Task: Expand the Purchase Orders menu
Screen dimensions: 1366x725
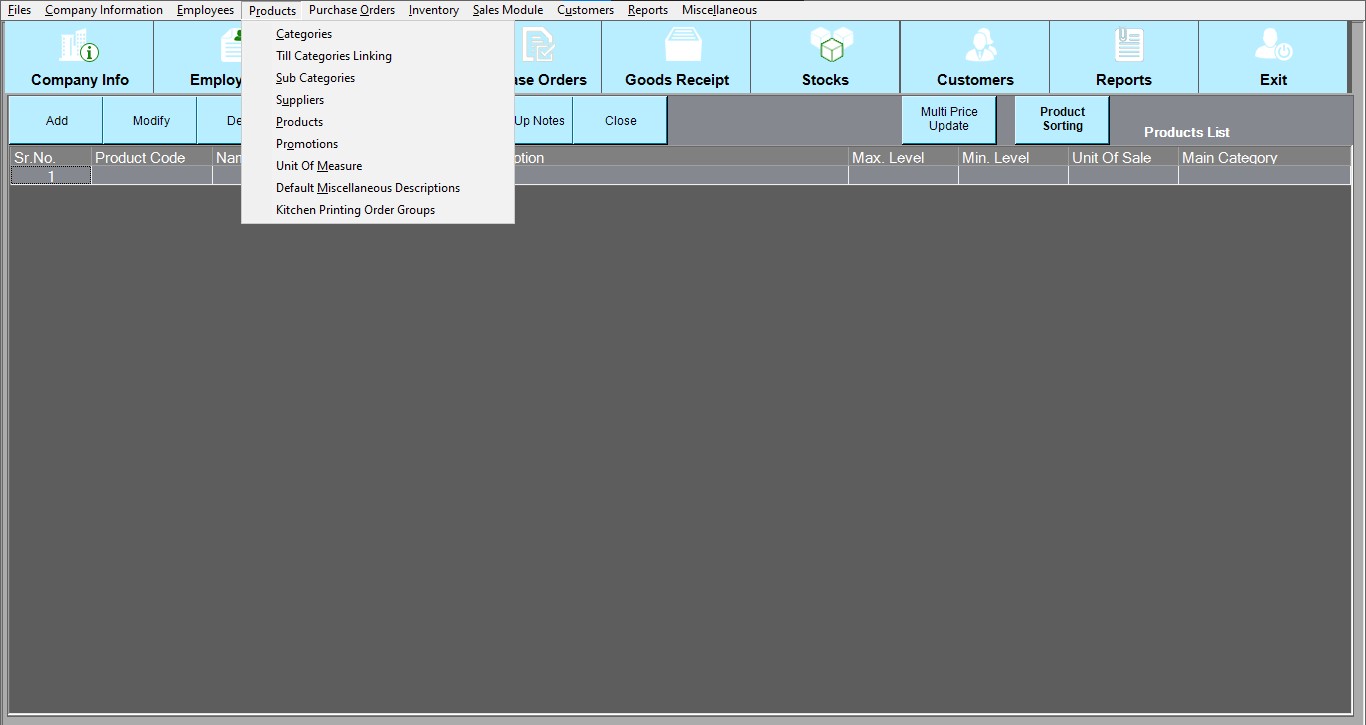Action: (352, 10)
